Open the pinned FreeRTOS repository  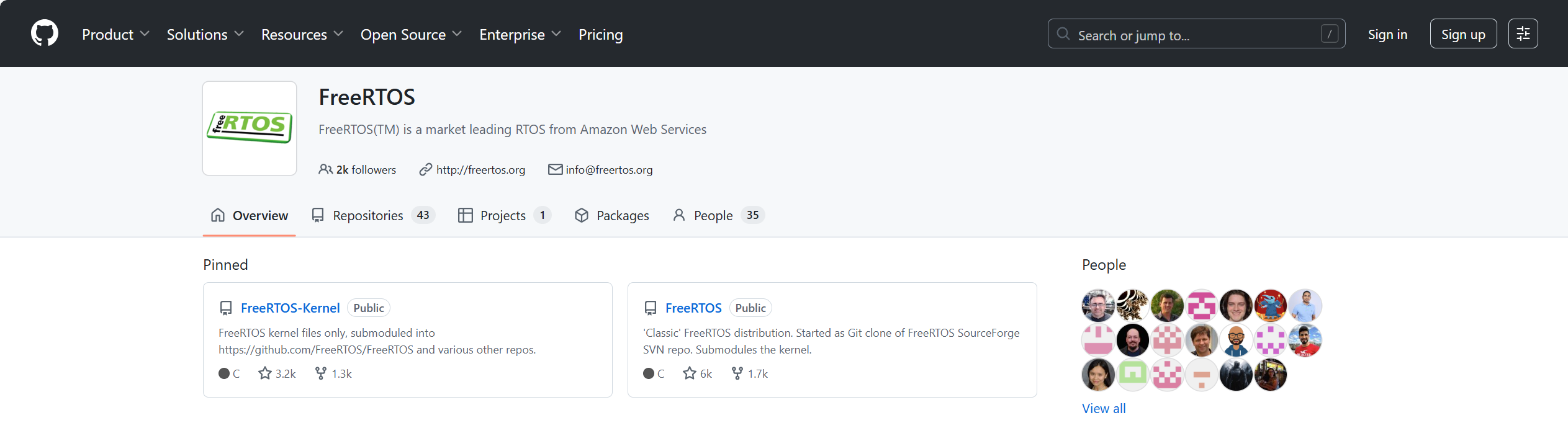pos(693,308)
